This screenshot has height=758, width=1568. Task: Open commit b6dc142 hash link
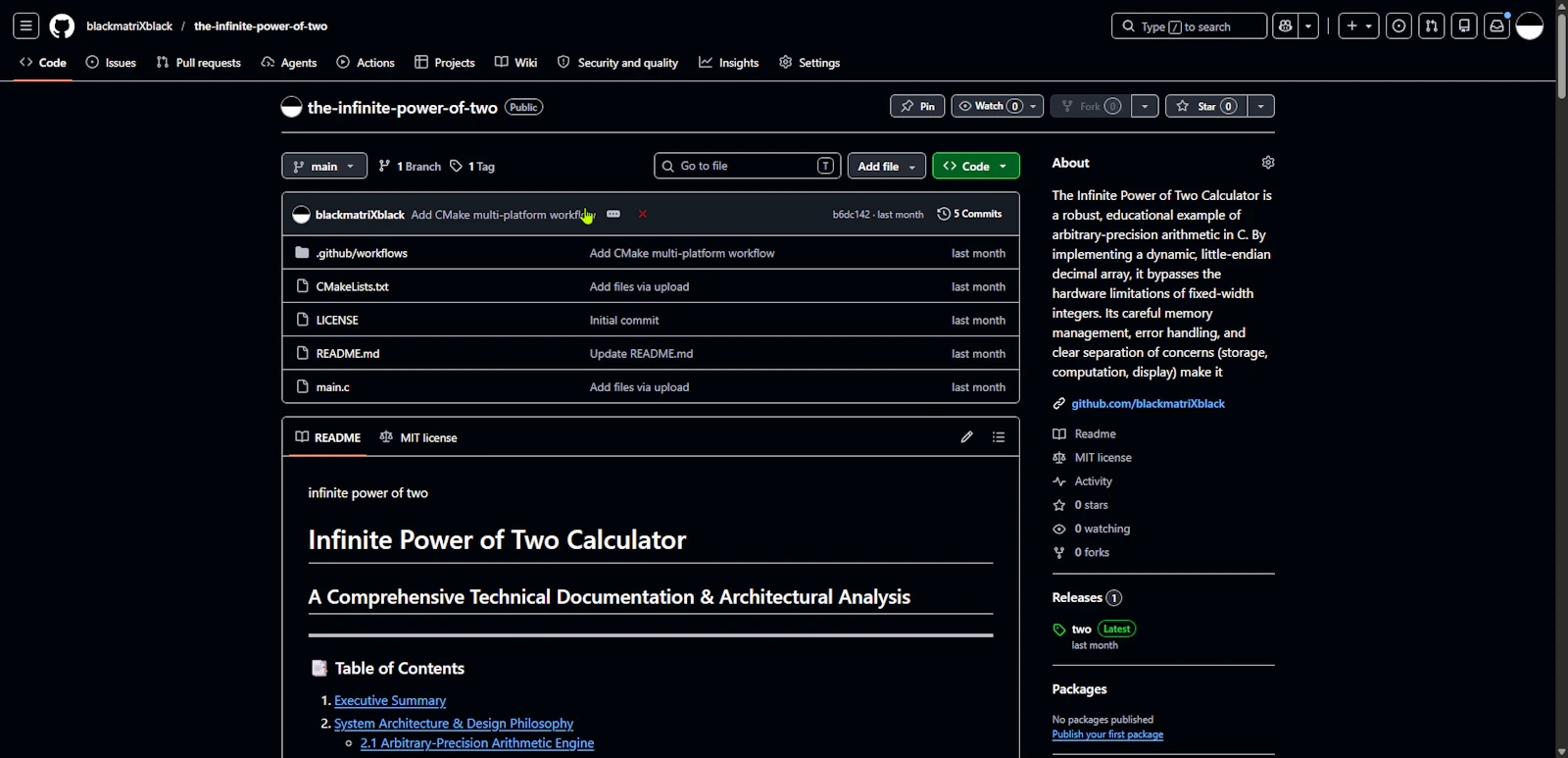pyautogui.click(x=851, y=214)
